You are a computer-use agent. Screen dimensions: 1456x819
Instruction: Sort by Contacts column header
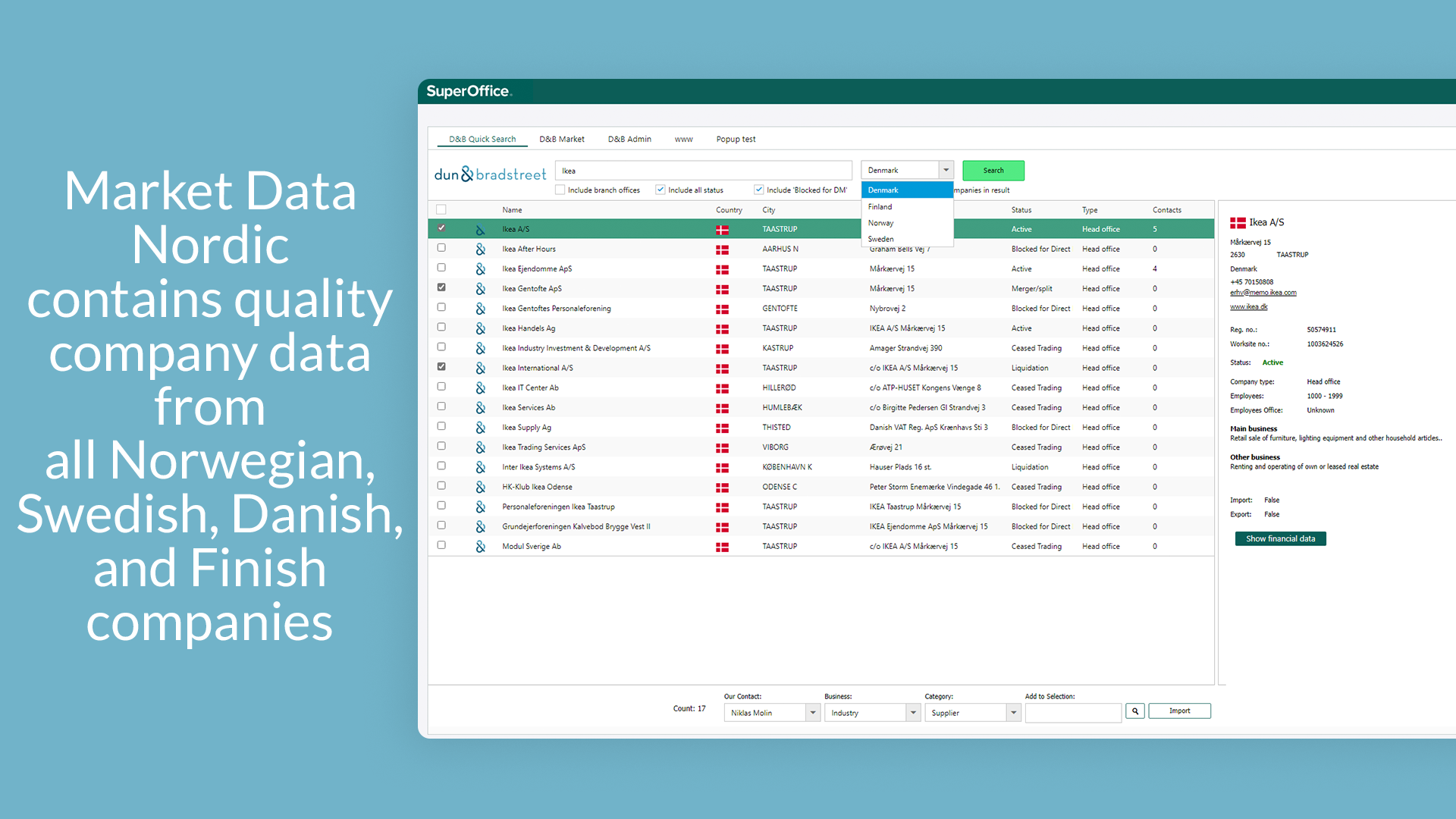1166,210
